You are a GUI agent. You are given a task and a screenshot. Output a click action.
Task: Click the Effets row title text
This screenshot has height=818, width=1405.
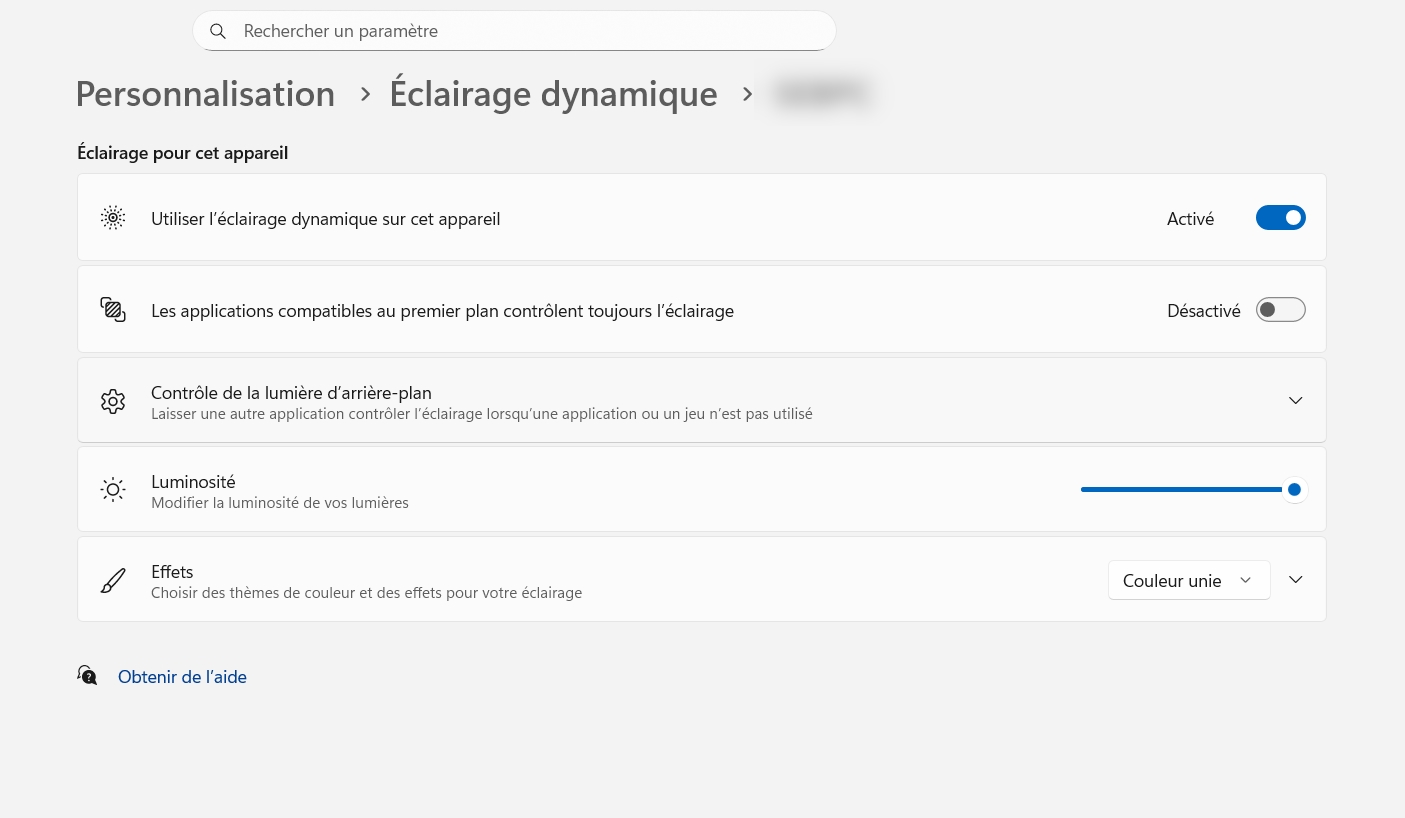[x=172, y=572]
